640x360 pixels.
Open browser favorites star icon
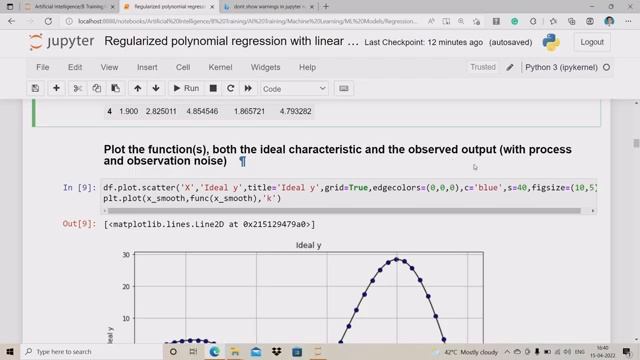click(x=553, y=21)
